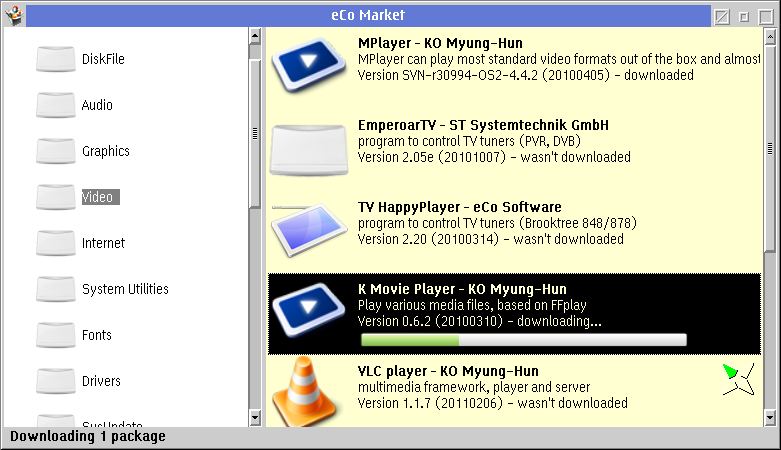Image resolution: width=781 pixels, height=450 pixels.
Task: Click the package list scroll-up arrow
Action: [x=770, y=36]
